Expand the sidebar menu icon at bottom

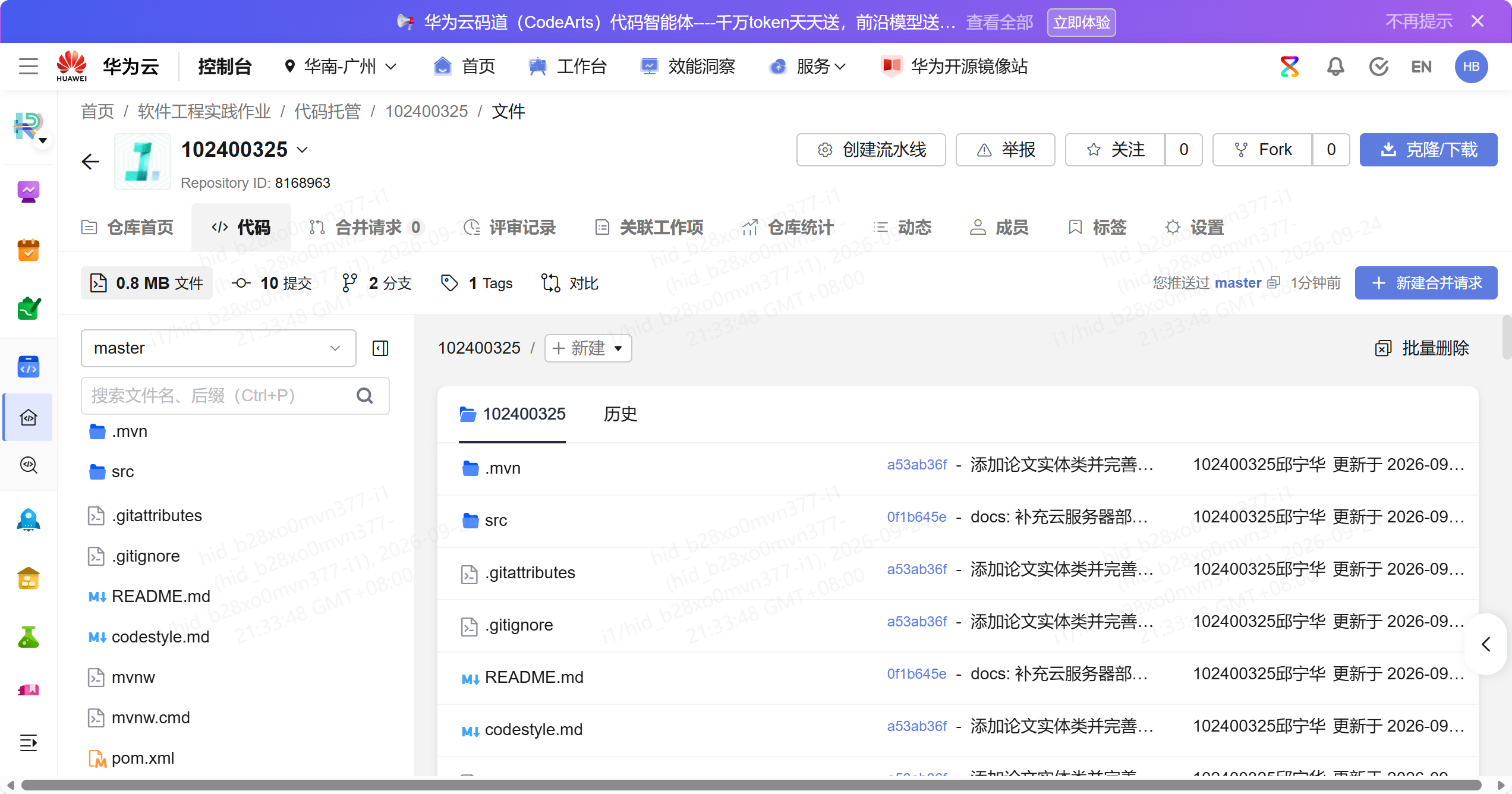29,742
